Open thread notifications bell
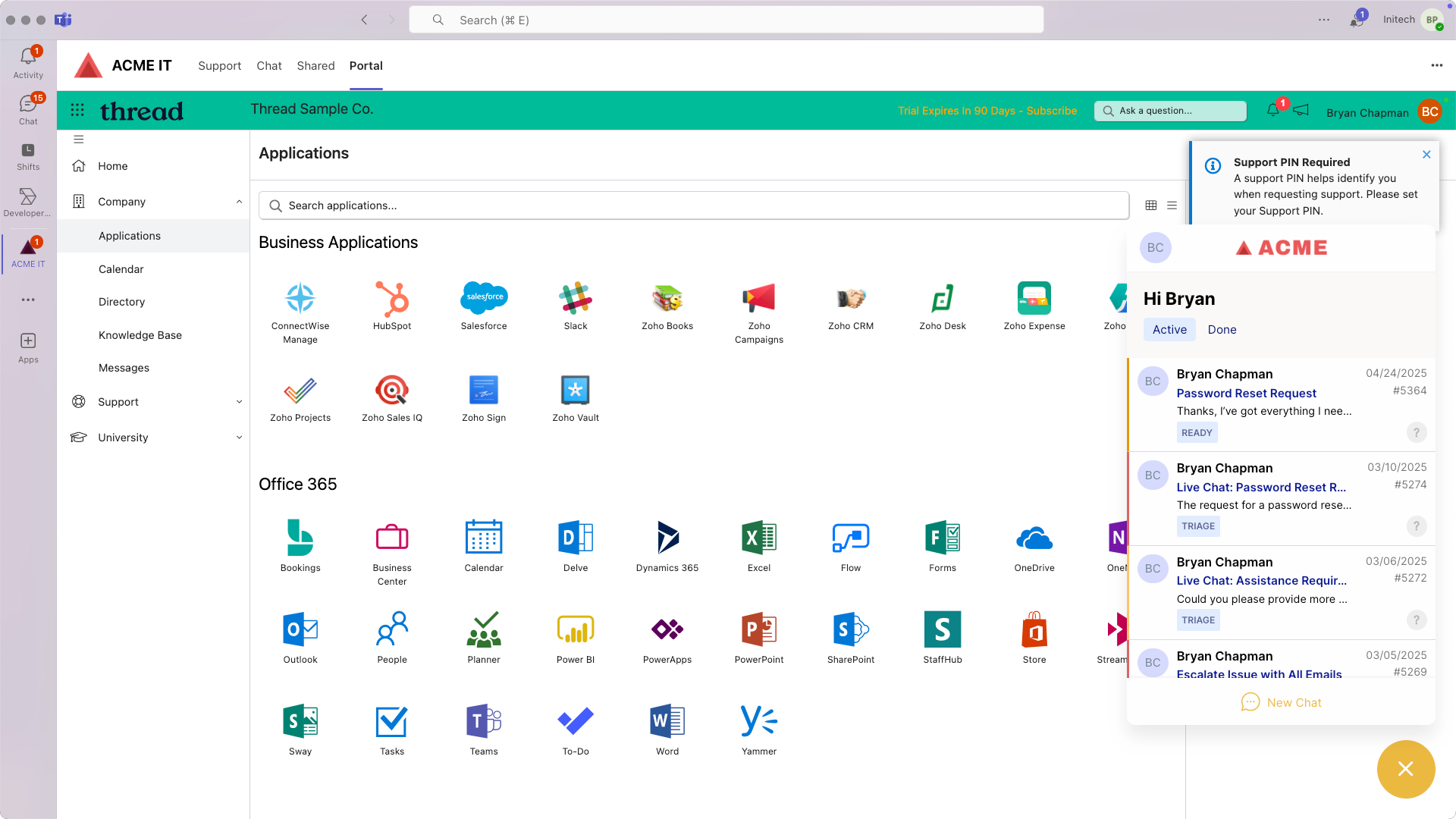This screenshot has width=1456, height=819. click(1273, 110)
